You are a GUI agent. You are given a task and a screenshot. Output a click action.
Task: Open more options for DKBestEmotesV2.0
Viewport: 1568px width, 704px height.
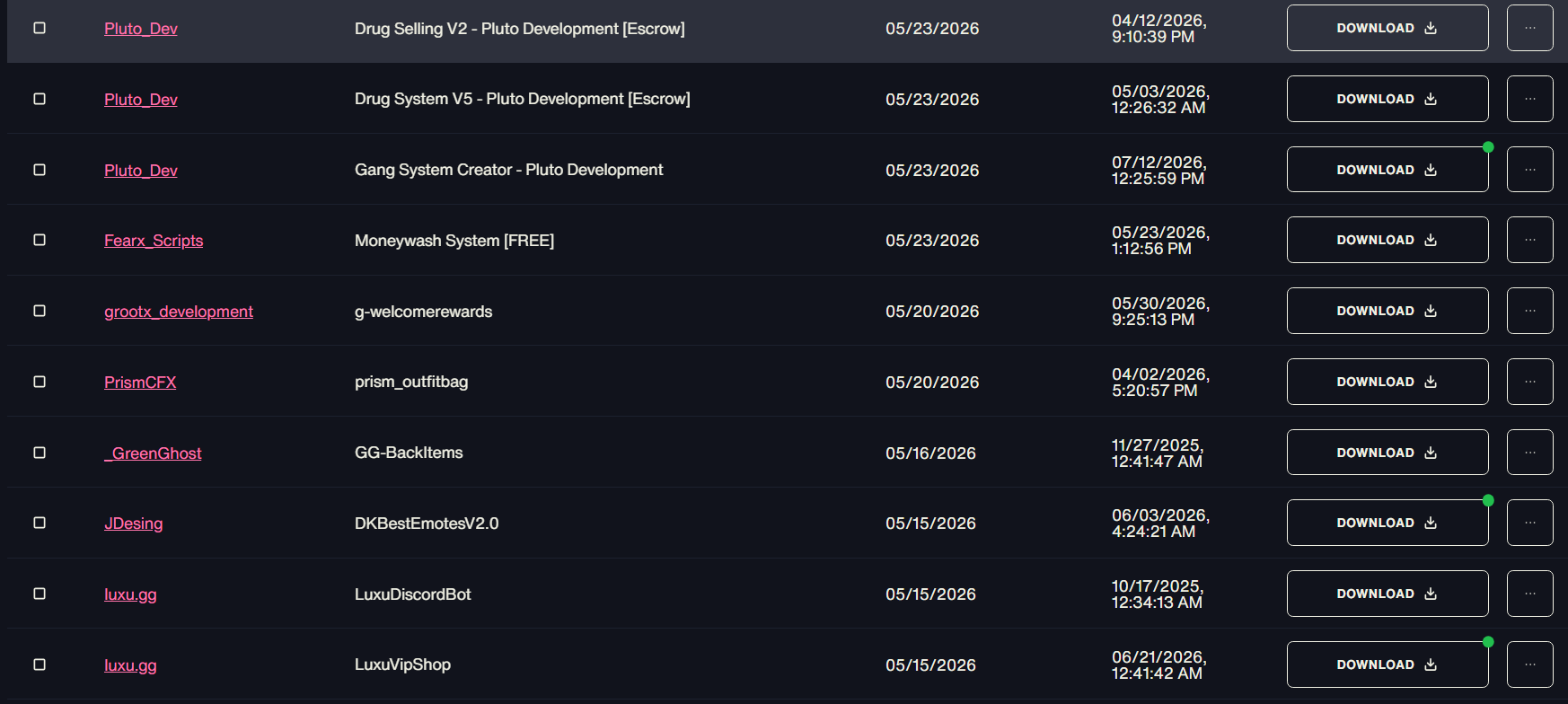(1530, 523)
